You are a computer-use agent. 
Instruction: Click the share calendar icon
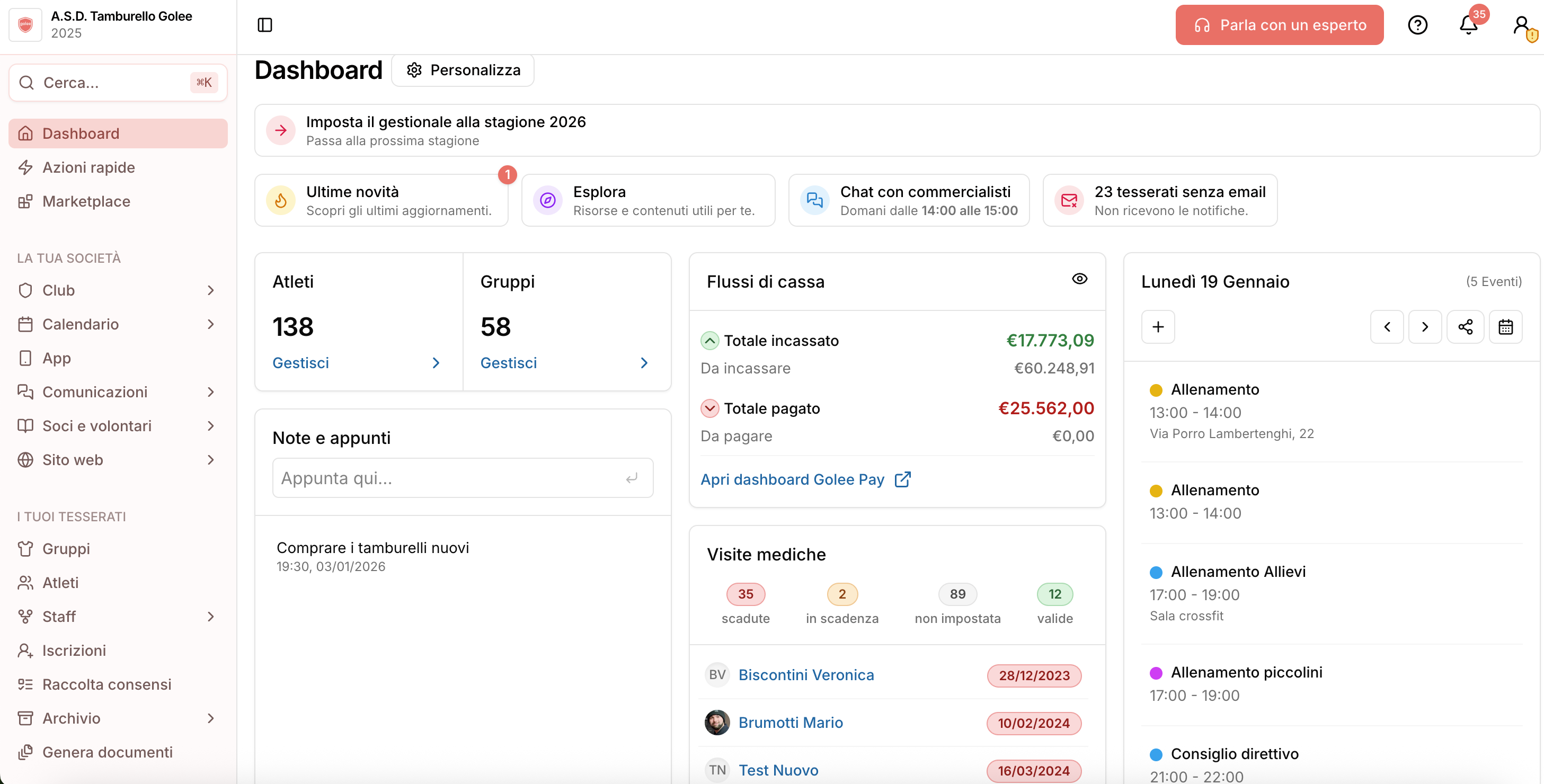tap(1465, 327)
